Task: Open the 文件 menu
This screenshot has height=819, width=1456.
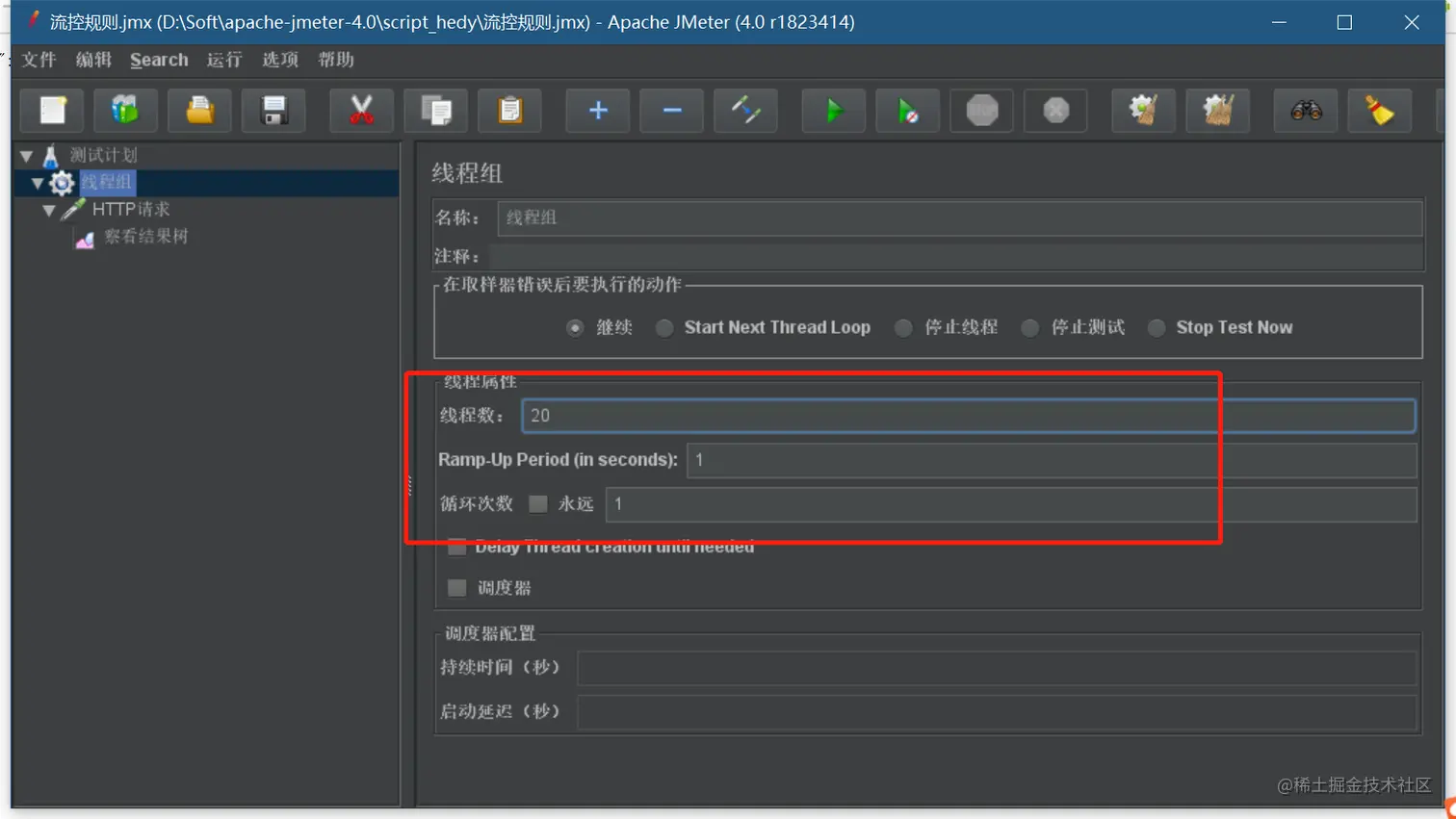Action: 39,60
